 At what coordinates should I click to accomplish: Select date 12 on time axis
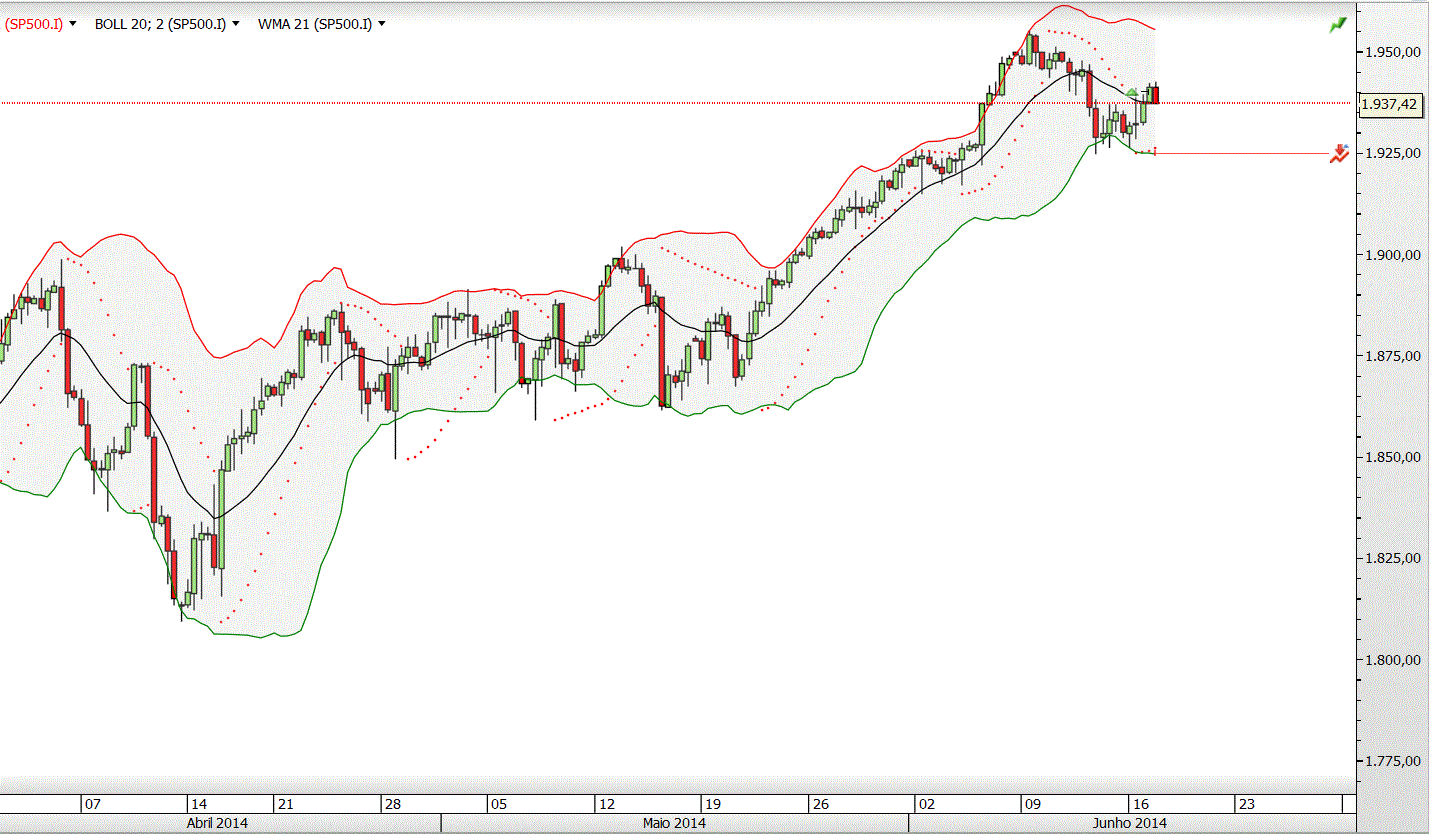607,804
